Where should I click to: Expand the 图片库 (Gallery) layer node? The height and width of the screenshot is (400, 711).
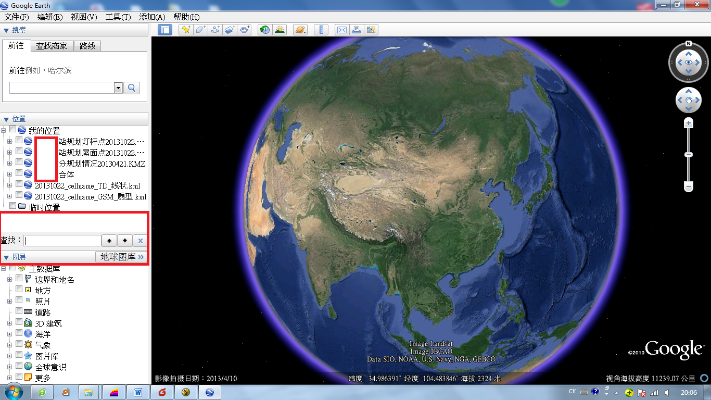coord(9,356)
